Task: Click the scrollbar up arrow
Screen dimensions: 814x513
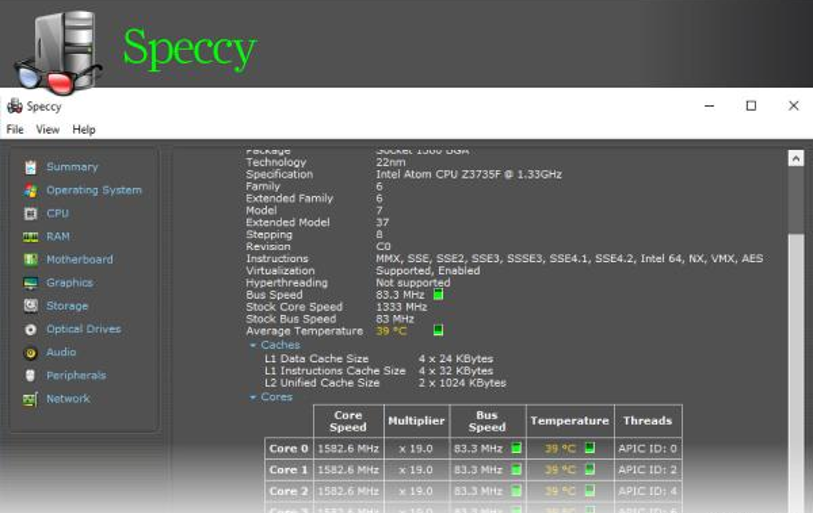Action: [795, 158]
